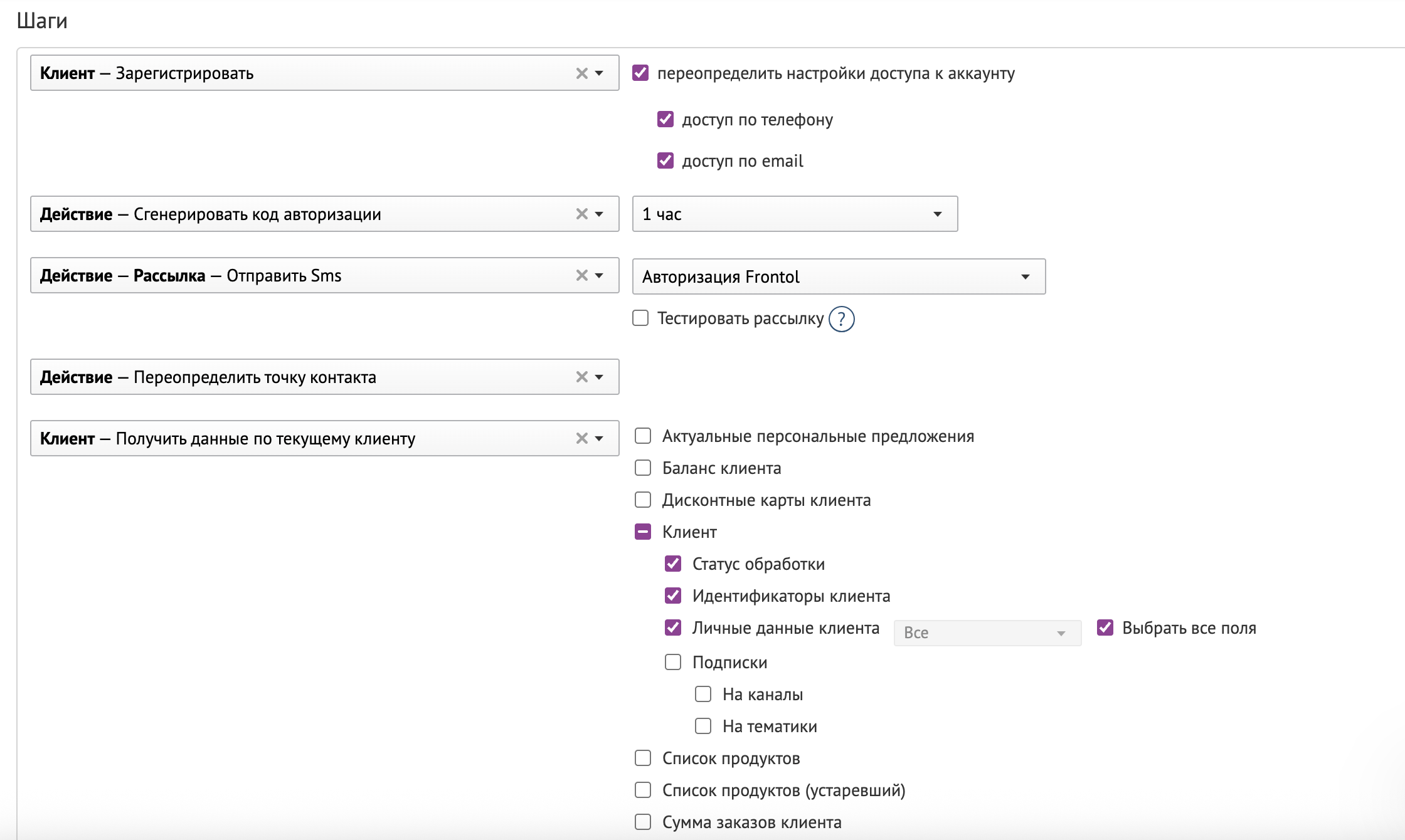Clear the 'Клиент — Зарегистрировать' step with X icon
This screenshot has height=840, width=1405.
coord(581,73)
